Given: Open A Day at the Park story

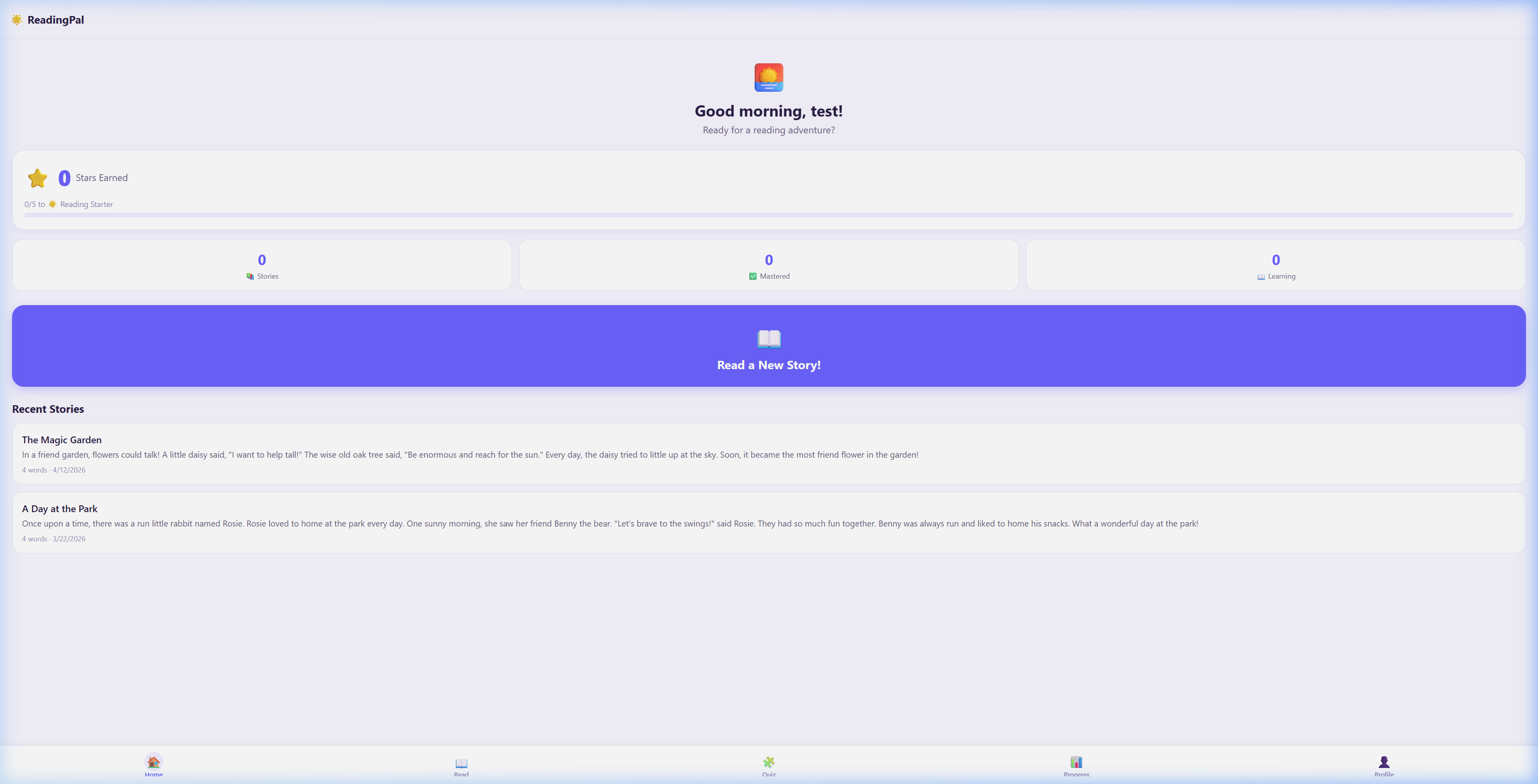Looking at the screenshot, I should coord(769,523).
